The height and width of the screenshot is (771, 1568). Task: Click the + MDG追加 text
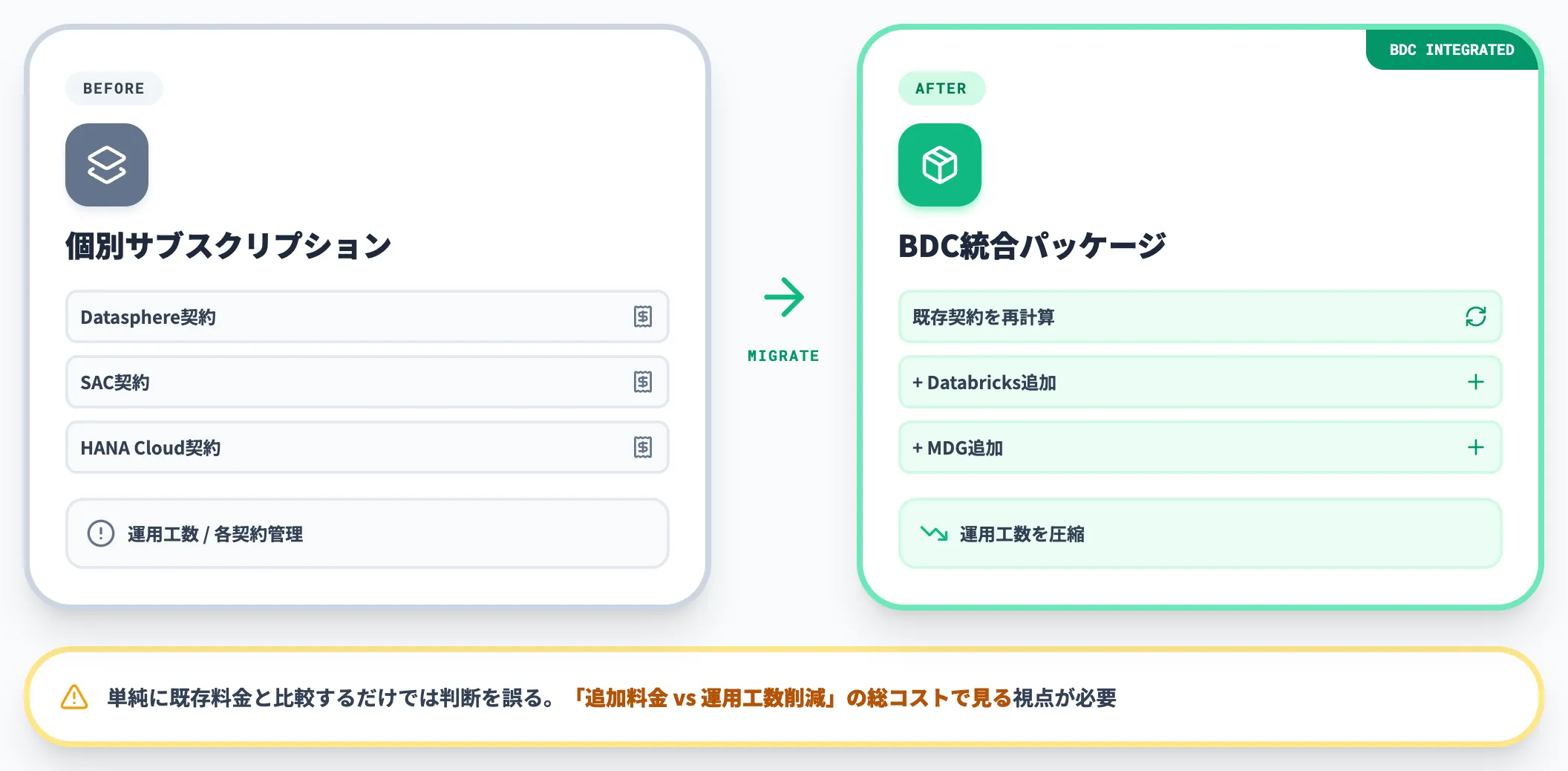click(x=958, y=448)
